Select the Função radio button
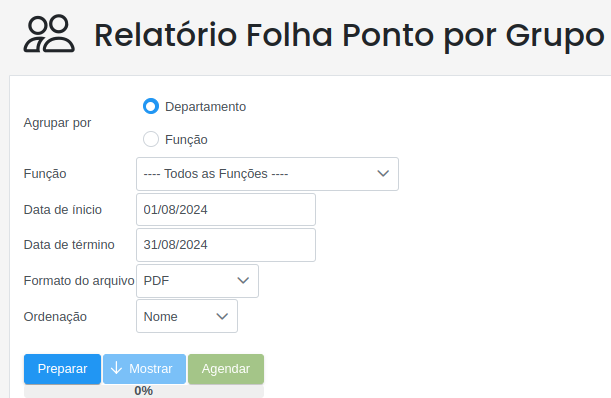 151,139
